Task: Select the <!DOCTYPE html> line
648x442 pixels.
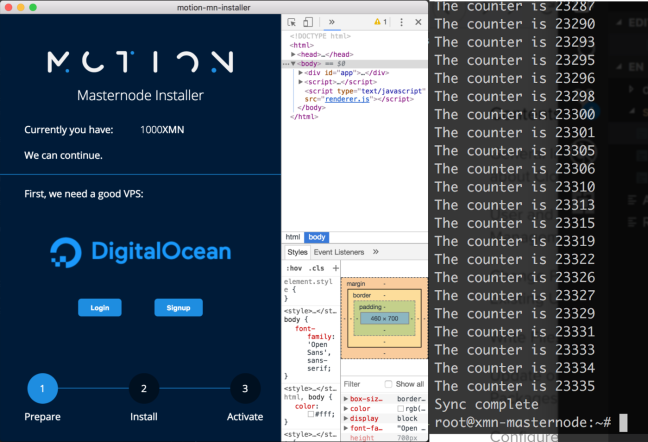Action: click(320, 36)
